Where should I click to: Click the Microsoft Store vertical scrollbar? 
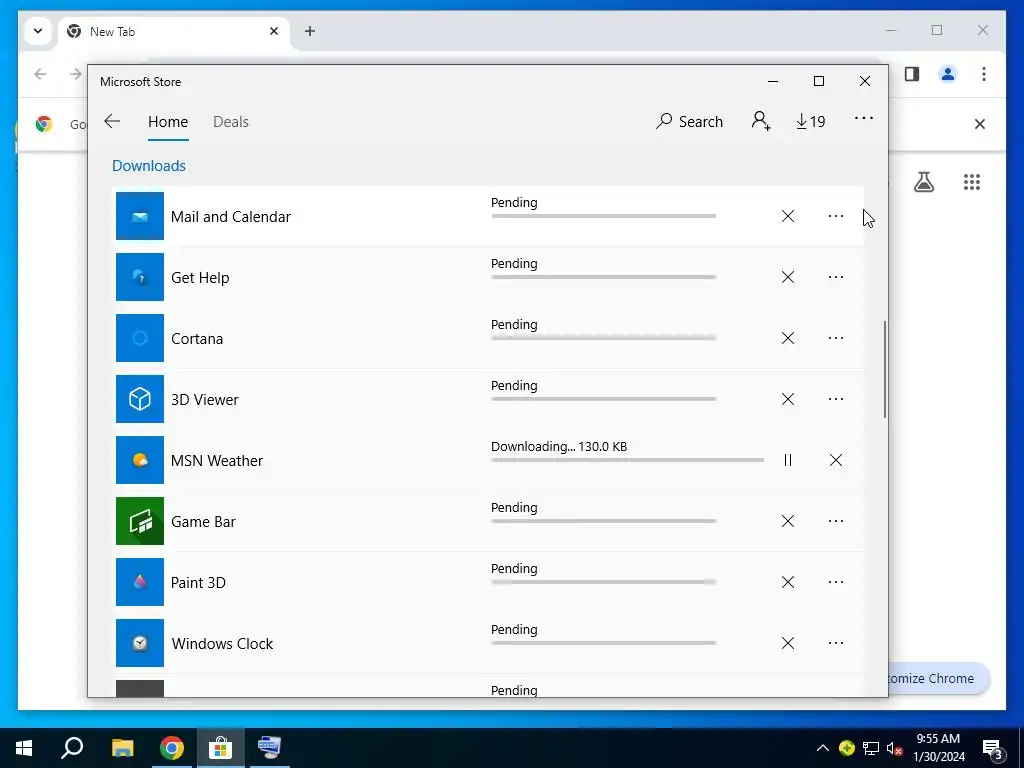click(x=885, y=369)
